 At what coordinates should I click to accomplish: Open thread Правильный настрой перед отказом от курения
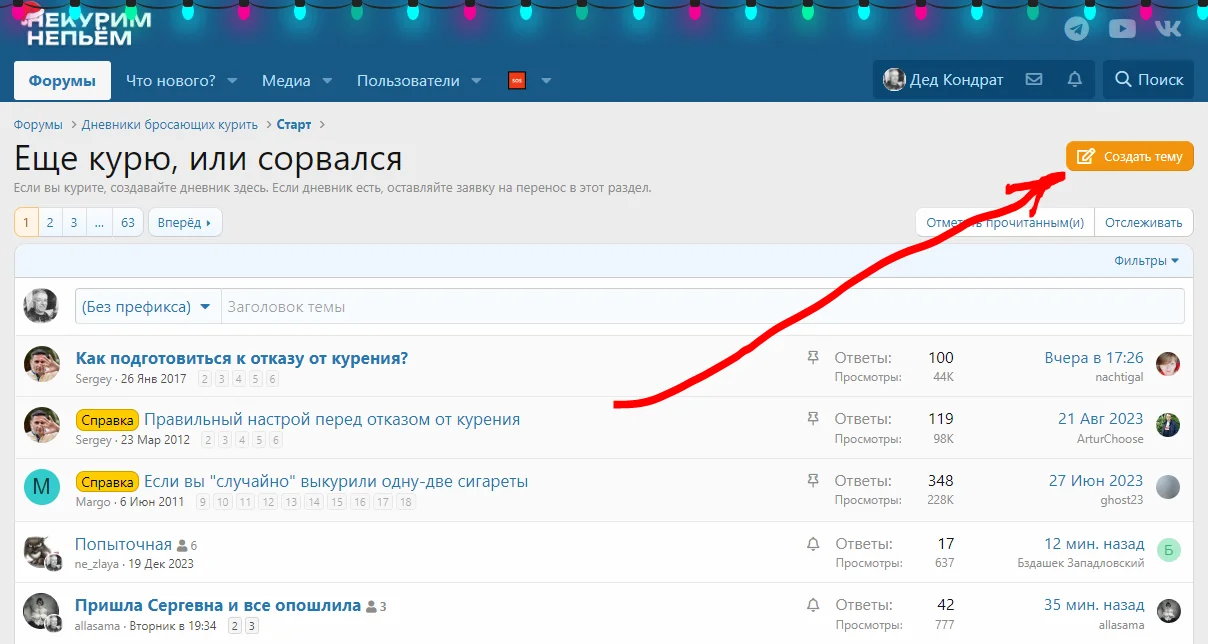tap(332, 419)
